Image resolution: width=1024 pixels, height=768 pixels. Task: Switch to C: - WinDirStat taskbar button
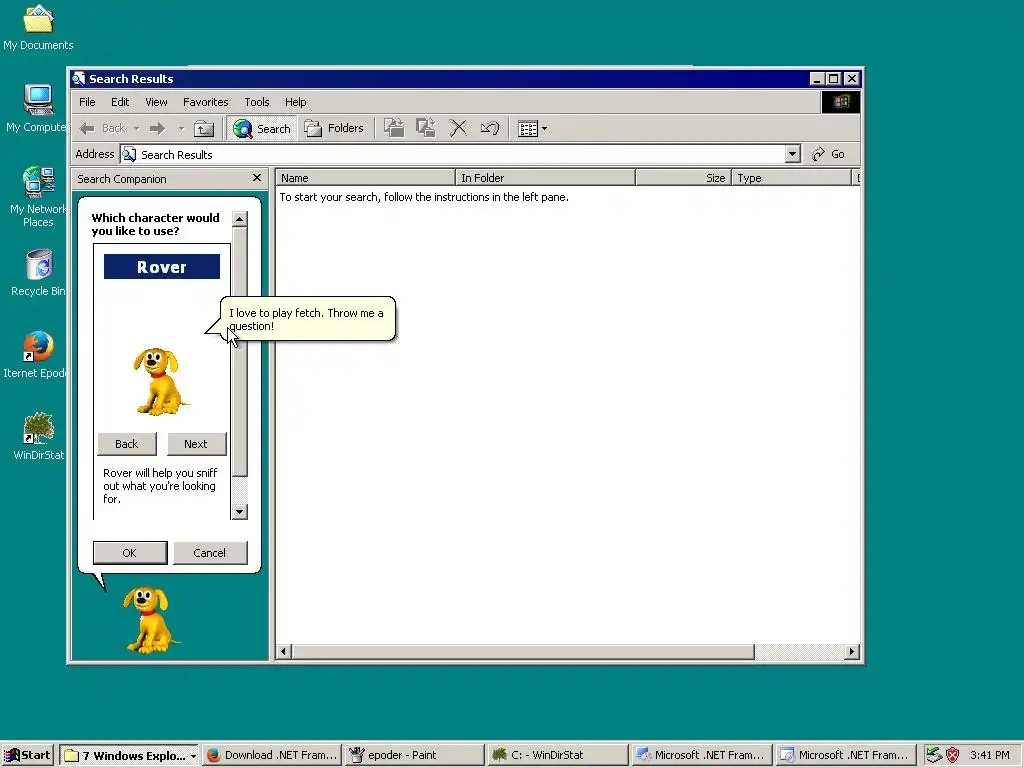pos(558,756)
